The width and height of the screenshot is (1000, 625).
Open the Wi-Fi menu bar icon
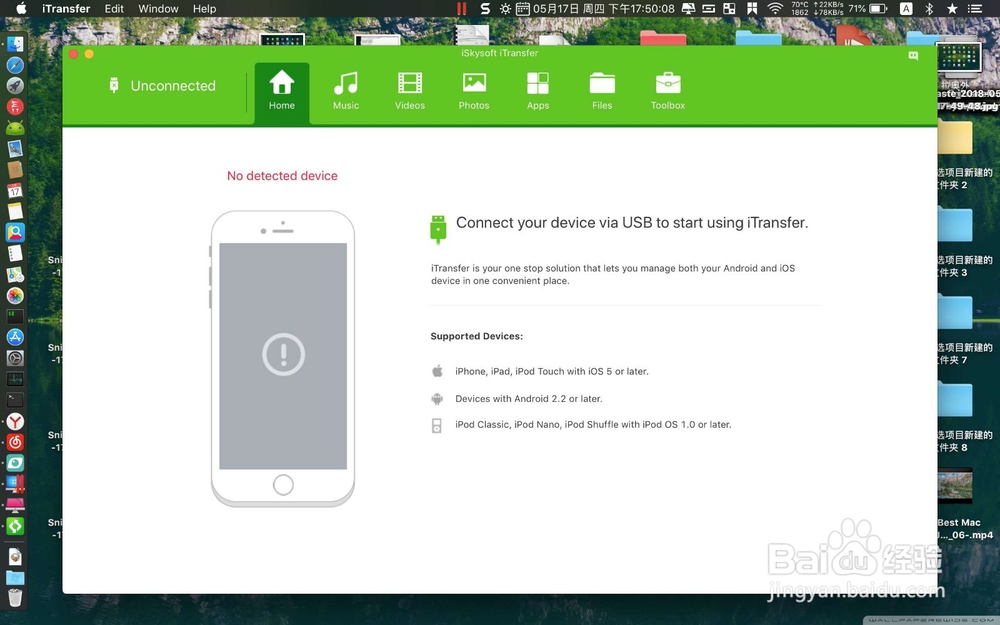pos(775,9)
